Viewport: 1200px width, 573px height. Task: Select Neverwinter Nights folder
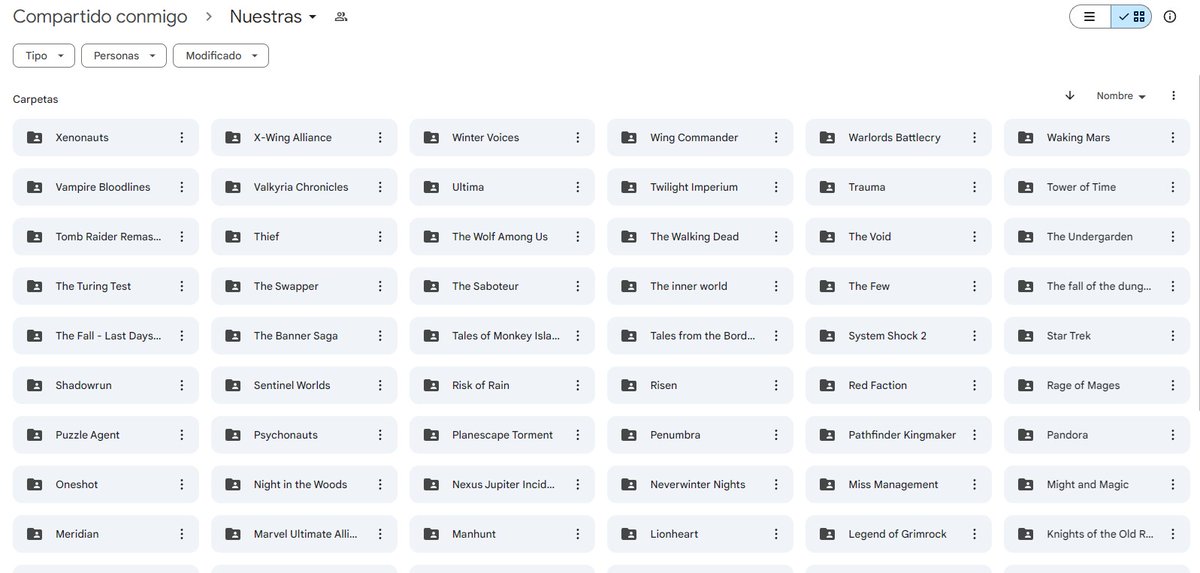pos(700,485)
